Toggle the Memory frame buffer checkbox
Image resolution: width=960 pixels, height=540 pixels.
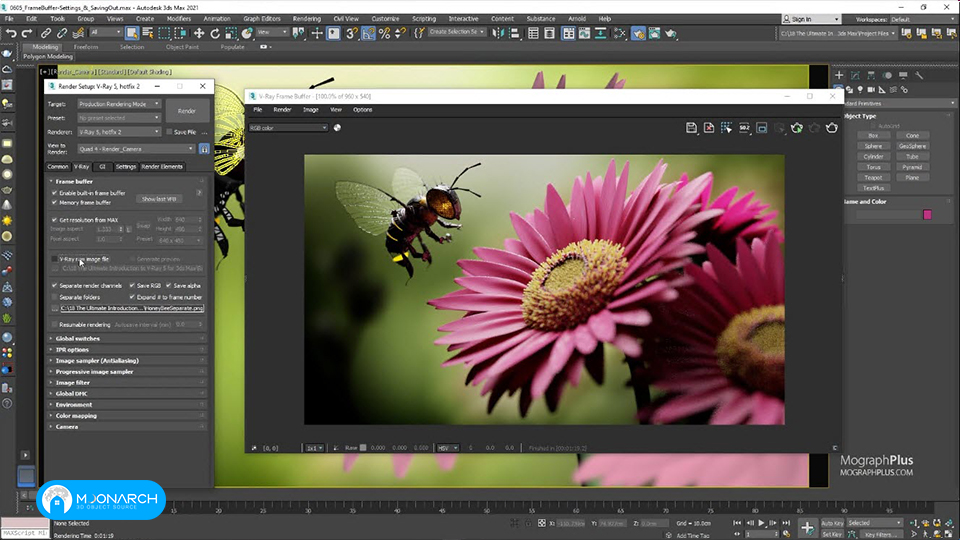coord(54,203)
